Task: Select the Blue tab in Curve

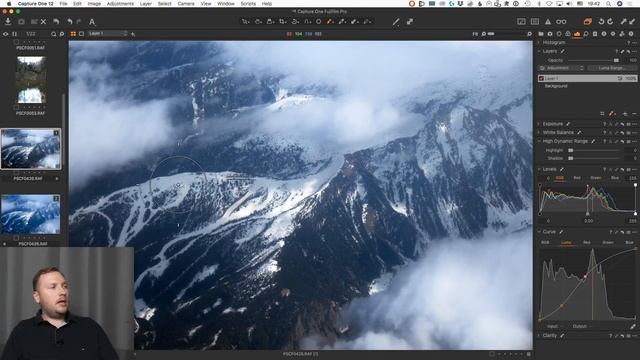Action: click(629, 242)
